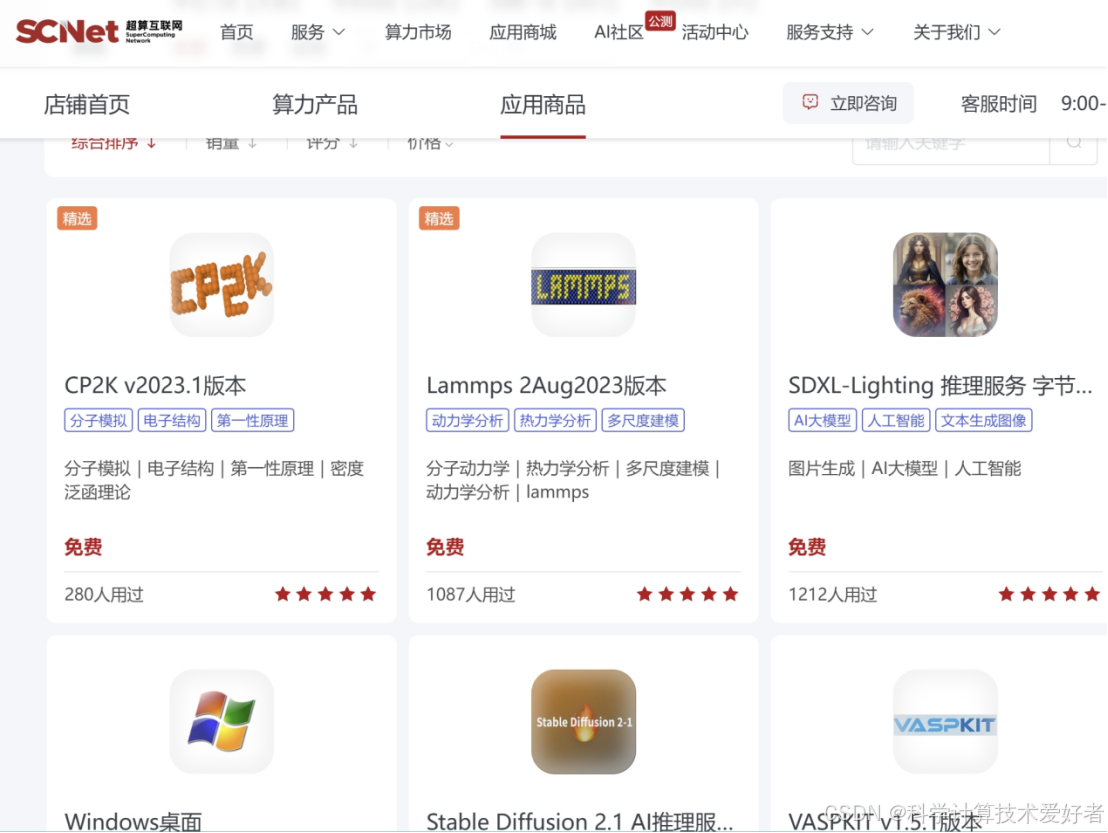Click the 1087人用过 usage count

[471, 595]
